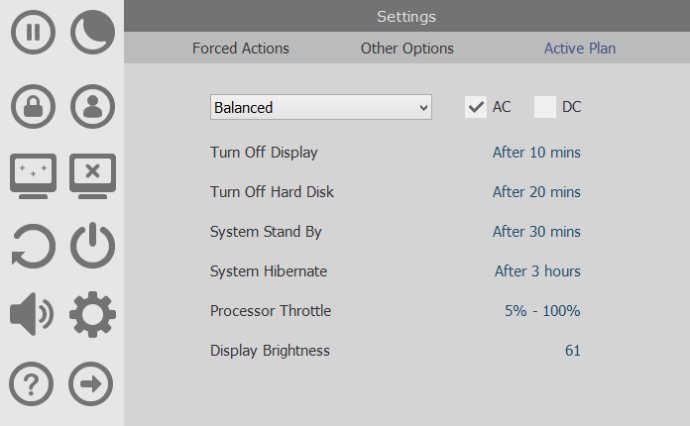The image size is (690, 426).
Task: Change the After 10 mins display value
Action: tap(536, 152)
